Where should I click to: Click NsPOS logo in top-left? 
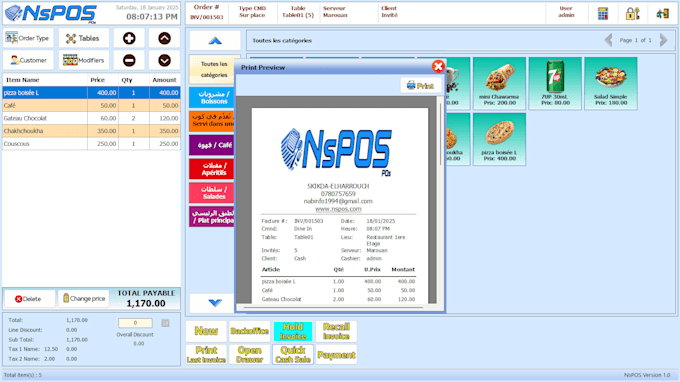click(x=51, y=13)
